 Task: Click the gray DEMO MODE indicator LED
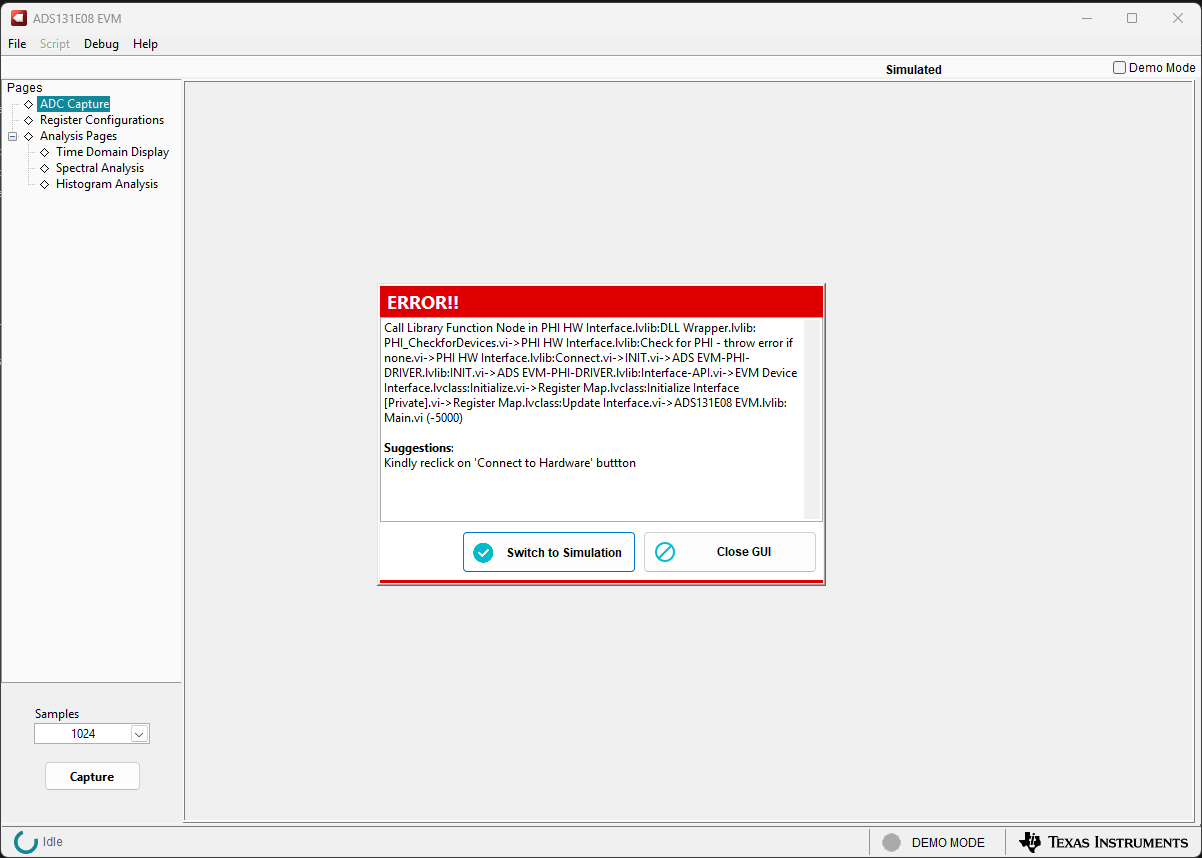pos(892,843)
